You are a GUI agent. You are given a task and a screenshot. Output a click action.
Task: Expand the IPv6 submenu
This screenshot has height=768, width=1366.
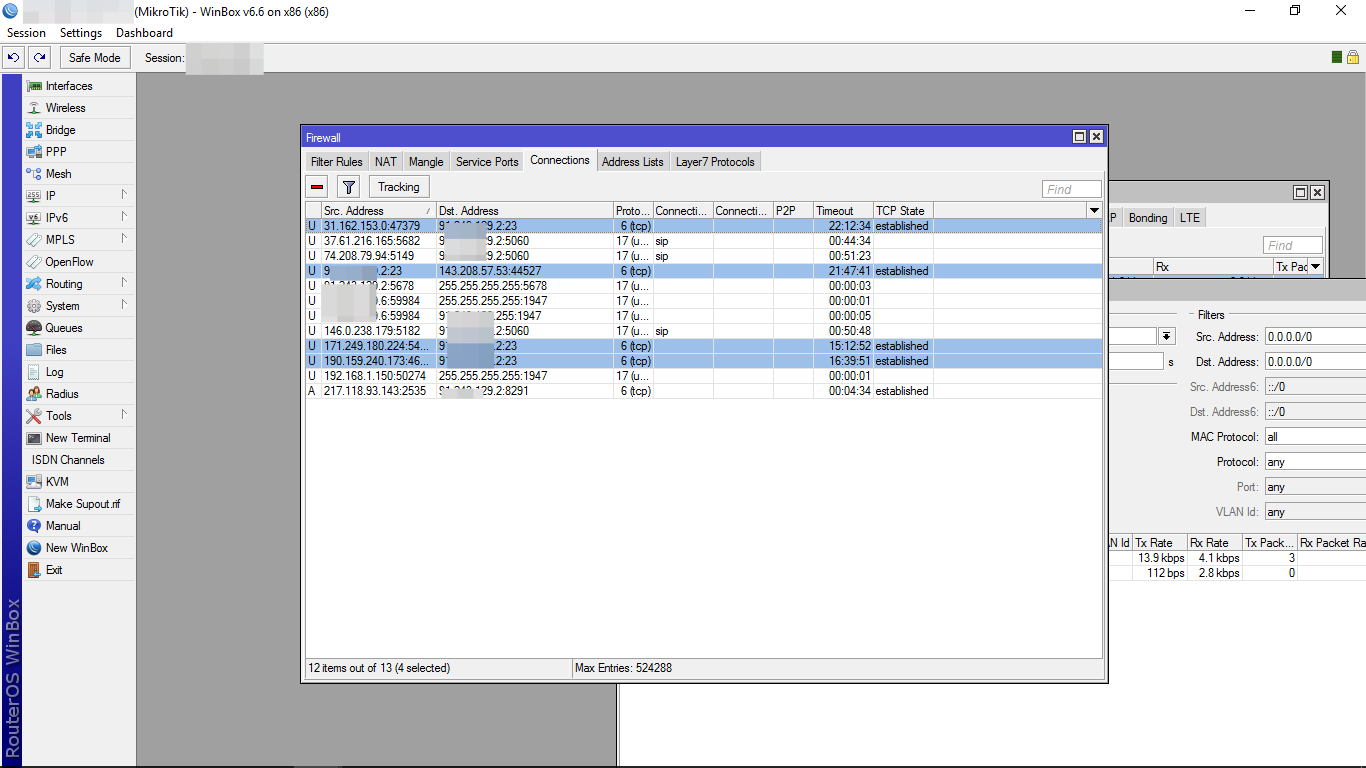[x=124, y=217]
